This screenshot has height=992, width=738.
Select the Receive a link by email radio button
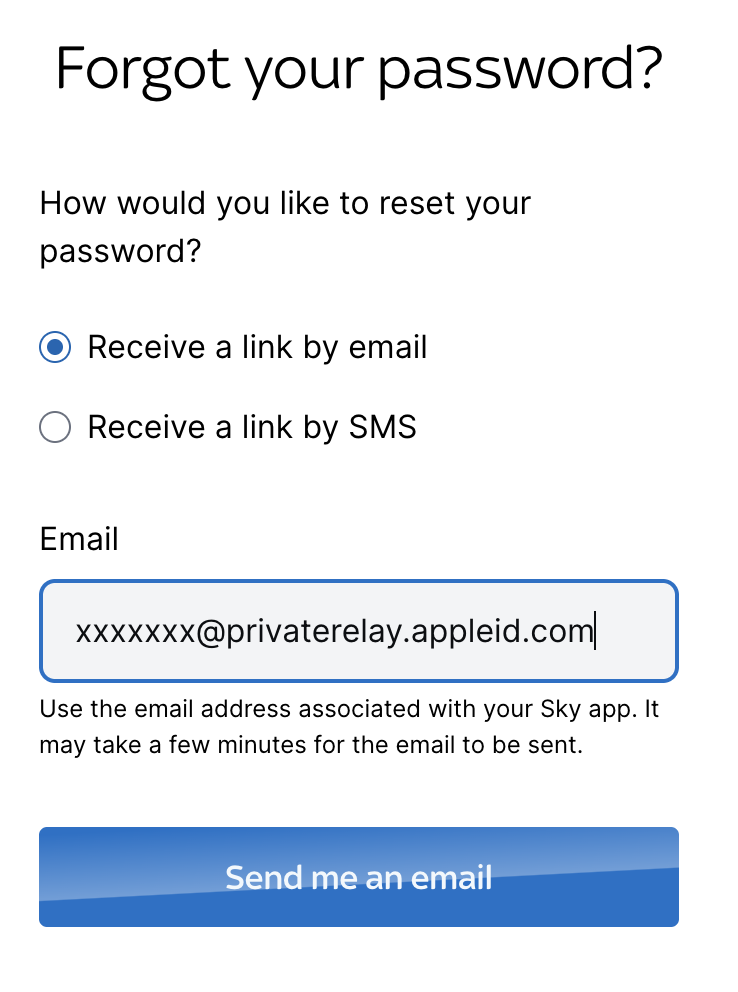pos(55,347)
